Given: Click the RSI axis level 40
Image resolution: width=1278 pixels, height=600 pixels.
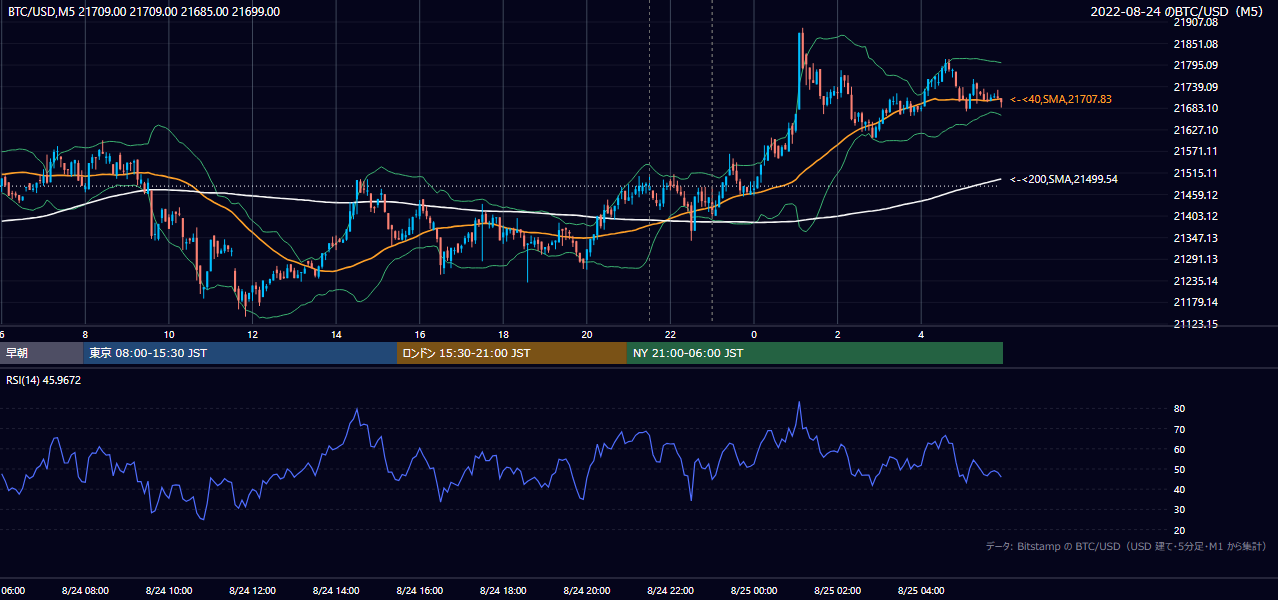Looking at the screenshot, I should 1179,489.
